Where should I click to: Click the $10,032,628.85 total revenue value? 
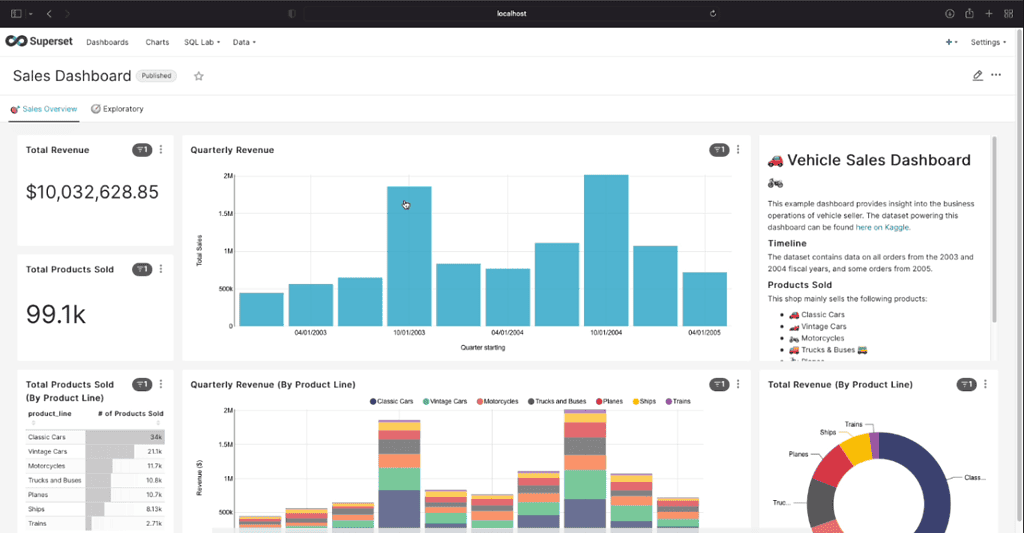click(x=92, y=192)
